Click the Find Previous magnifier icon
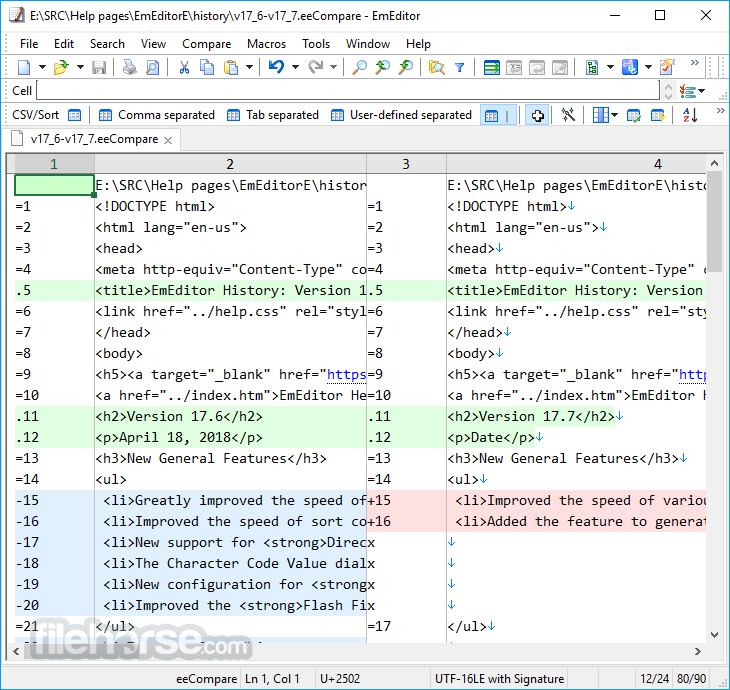Image resolution: width=730 pixels, height=690 pixels. [382, 68]
